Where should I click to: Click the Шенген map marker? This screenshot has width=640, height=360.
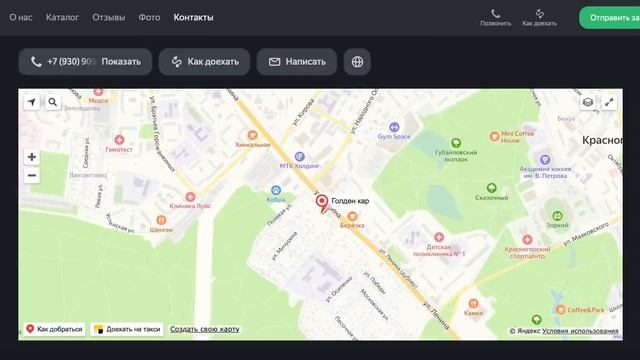[x=161, y=220]
